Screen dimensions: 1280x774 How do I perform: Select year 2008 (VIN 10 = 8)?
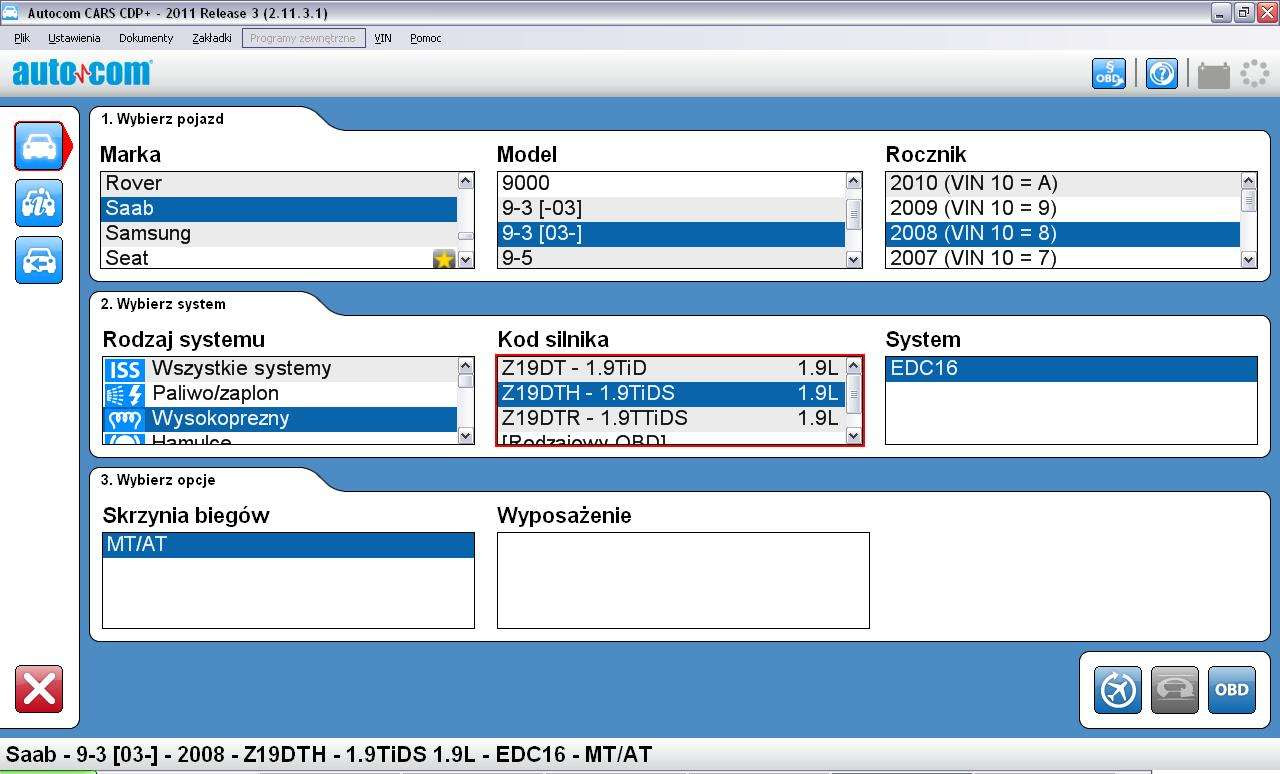click(x=1063, y=233)
